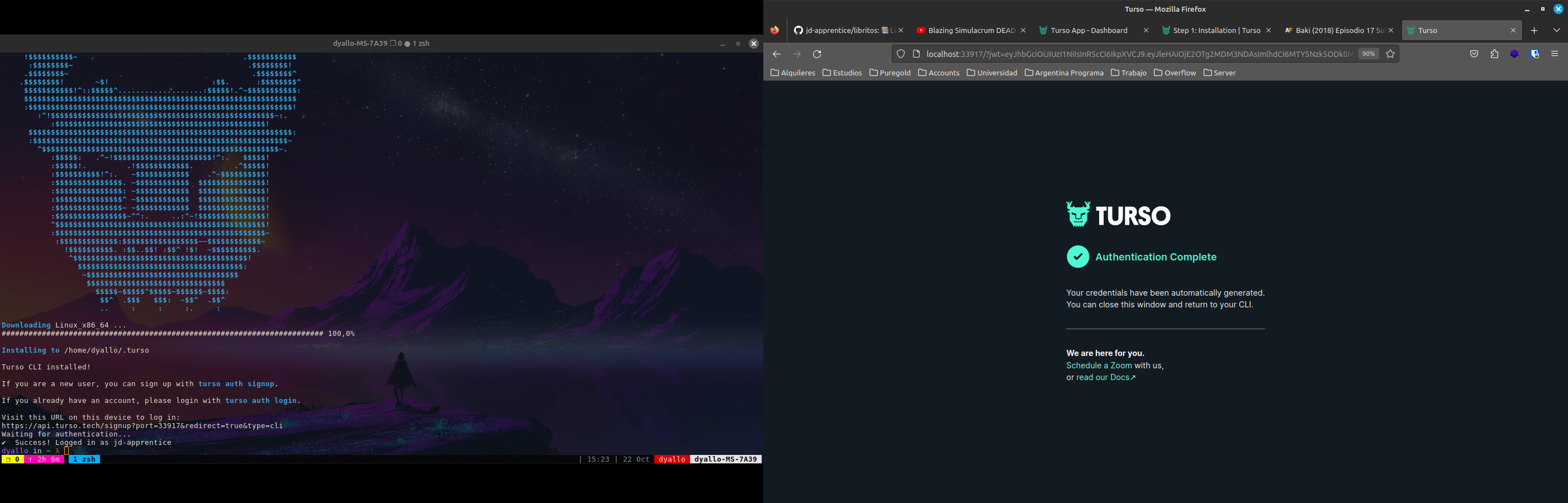Screen dimensions: 1568x503
Task: Close the Step 1: Installation tab
Action: 1268,30
